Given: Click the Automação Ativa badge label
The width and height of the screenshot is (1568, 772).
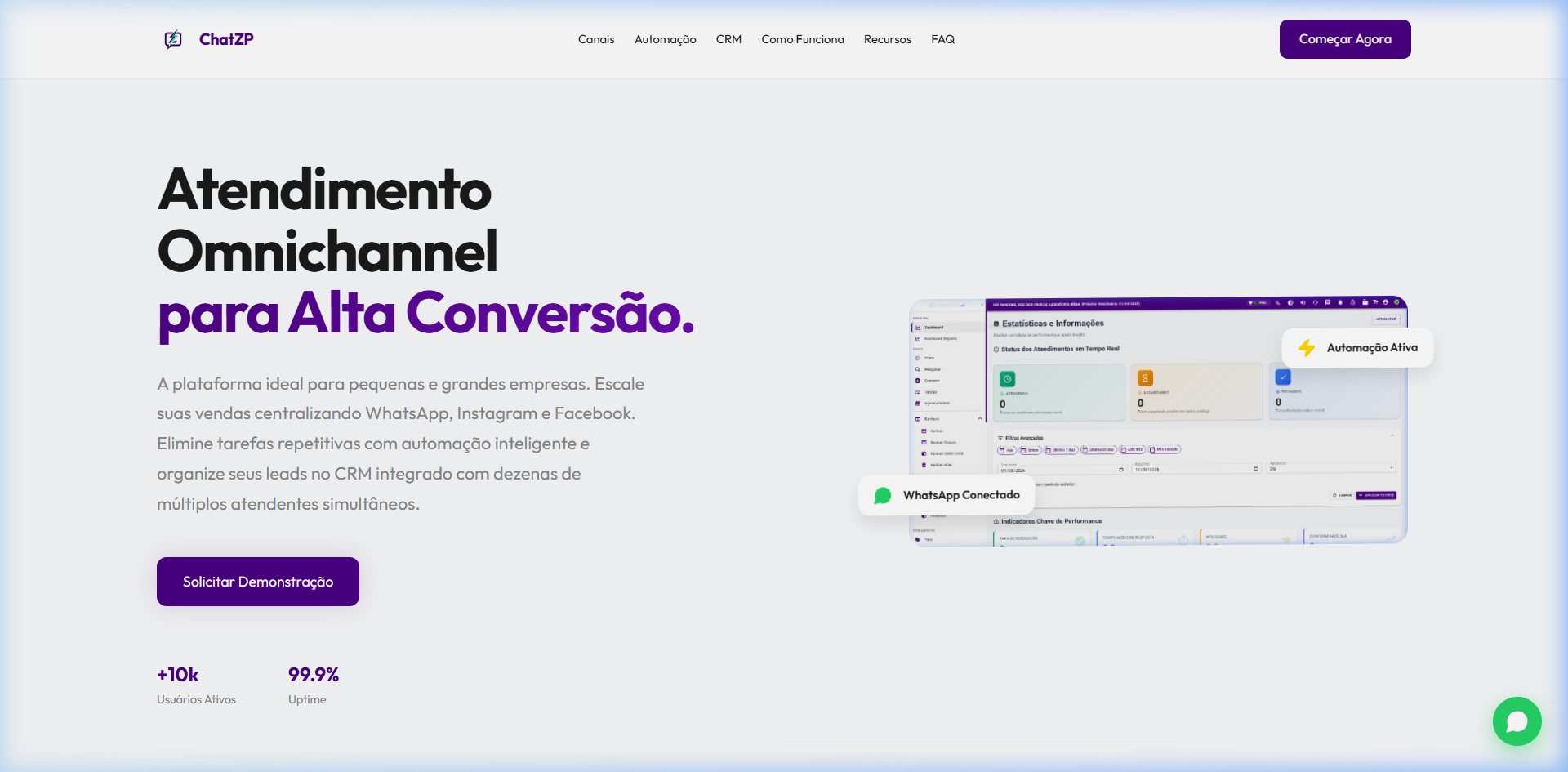Looking at the screenshot, I should [x=1372, y=347].
